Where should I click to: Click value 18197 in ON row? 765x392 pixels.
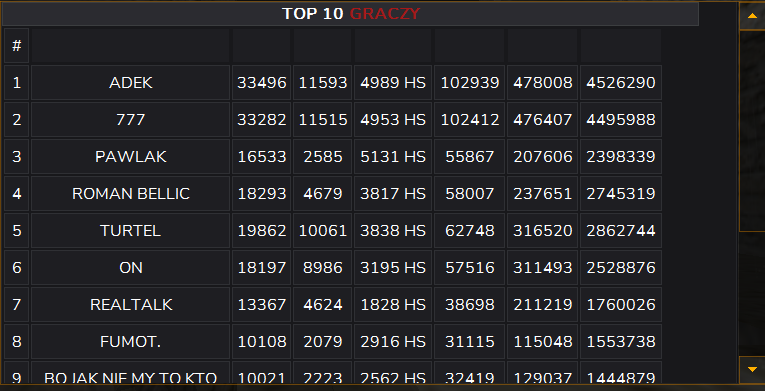[x=262, y=268]
